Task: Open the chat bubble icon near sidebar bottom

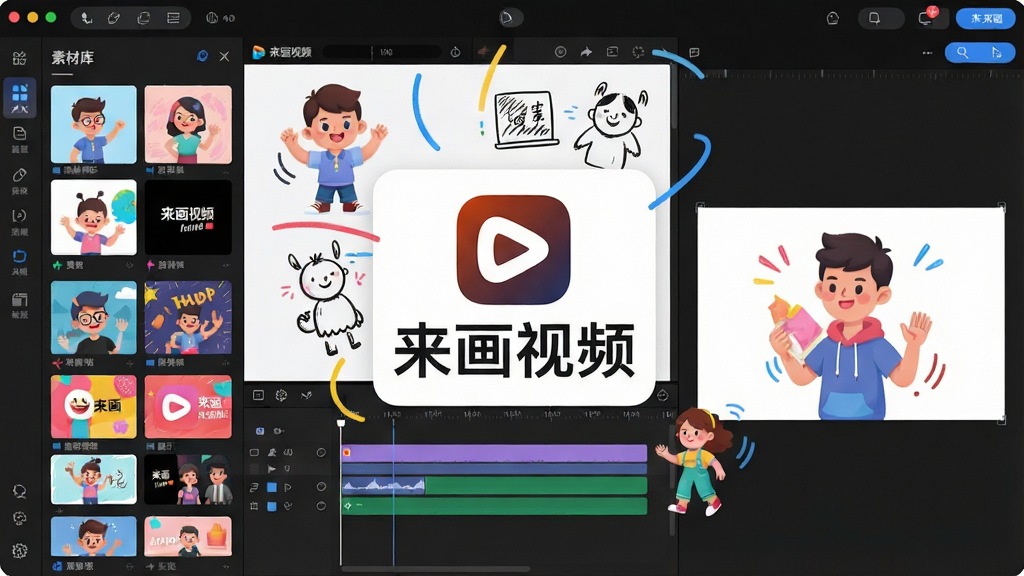Action: click(20, 491)
